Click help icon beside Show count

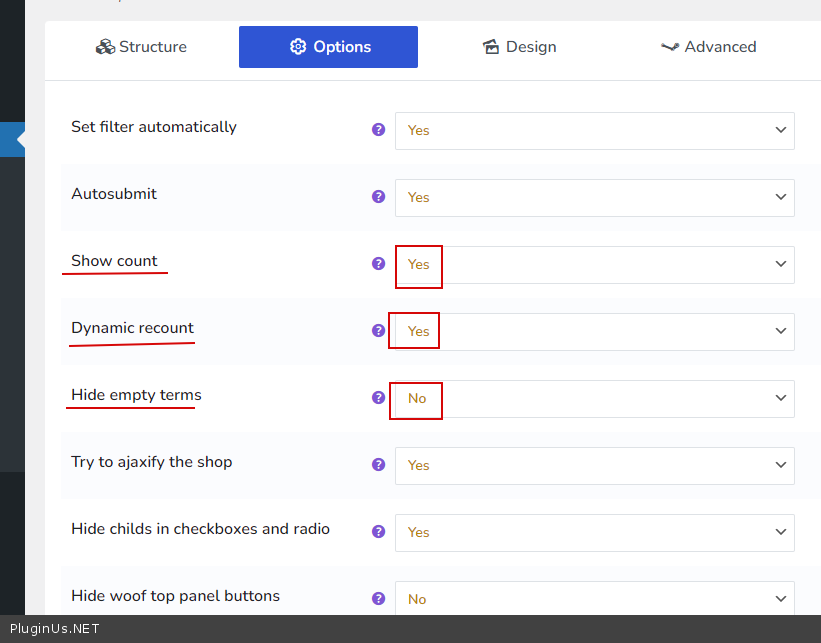coord(378,264)
